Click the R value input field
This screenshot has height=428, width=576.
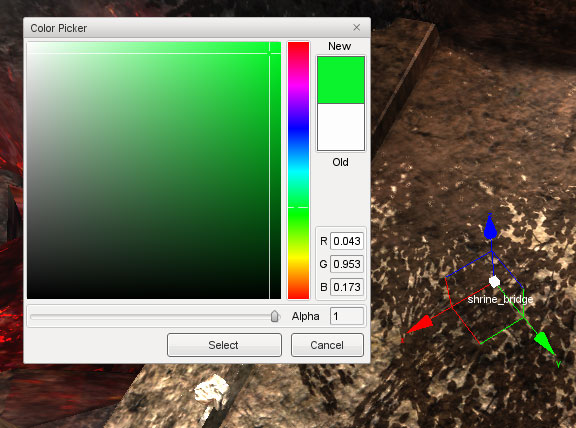(347, 241)
